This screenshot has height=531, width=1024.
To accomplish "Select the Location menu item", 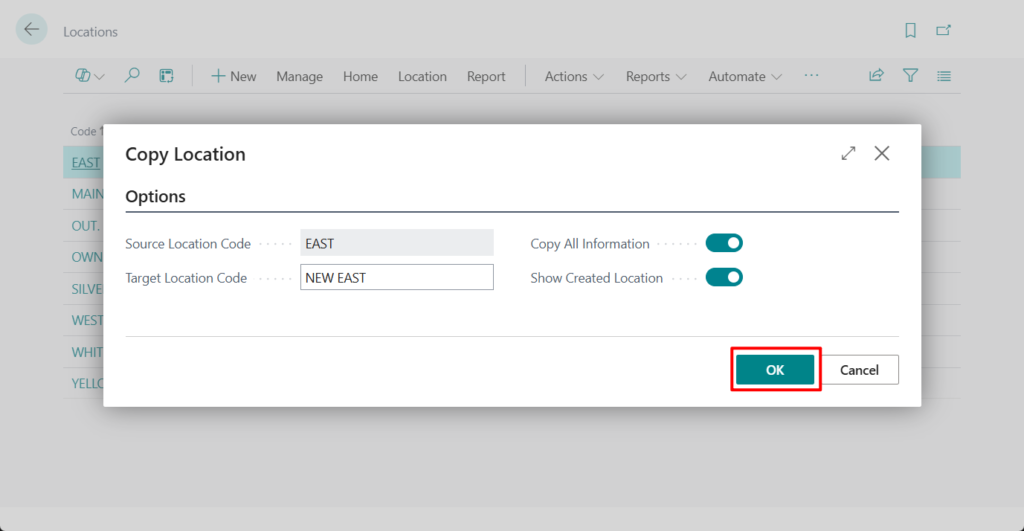I will pyautogui.click(x=422, y=76).
